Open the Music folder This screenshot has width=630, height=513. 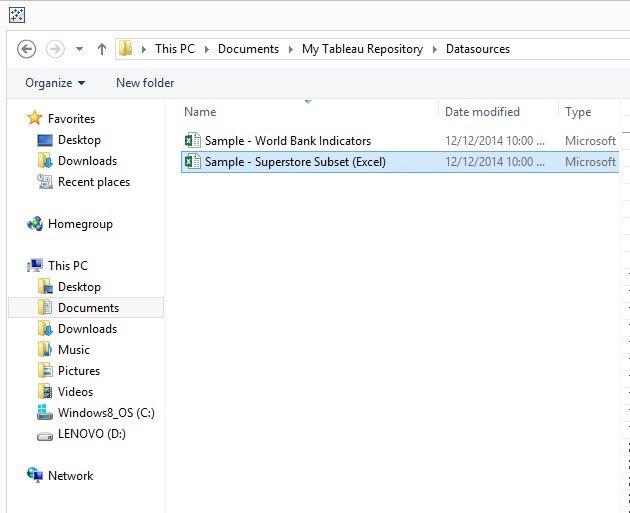74,349
